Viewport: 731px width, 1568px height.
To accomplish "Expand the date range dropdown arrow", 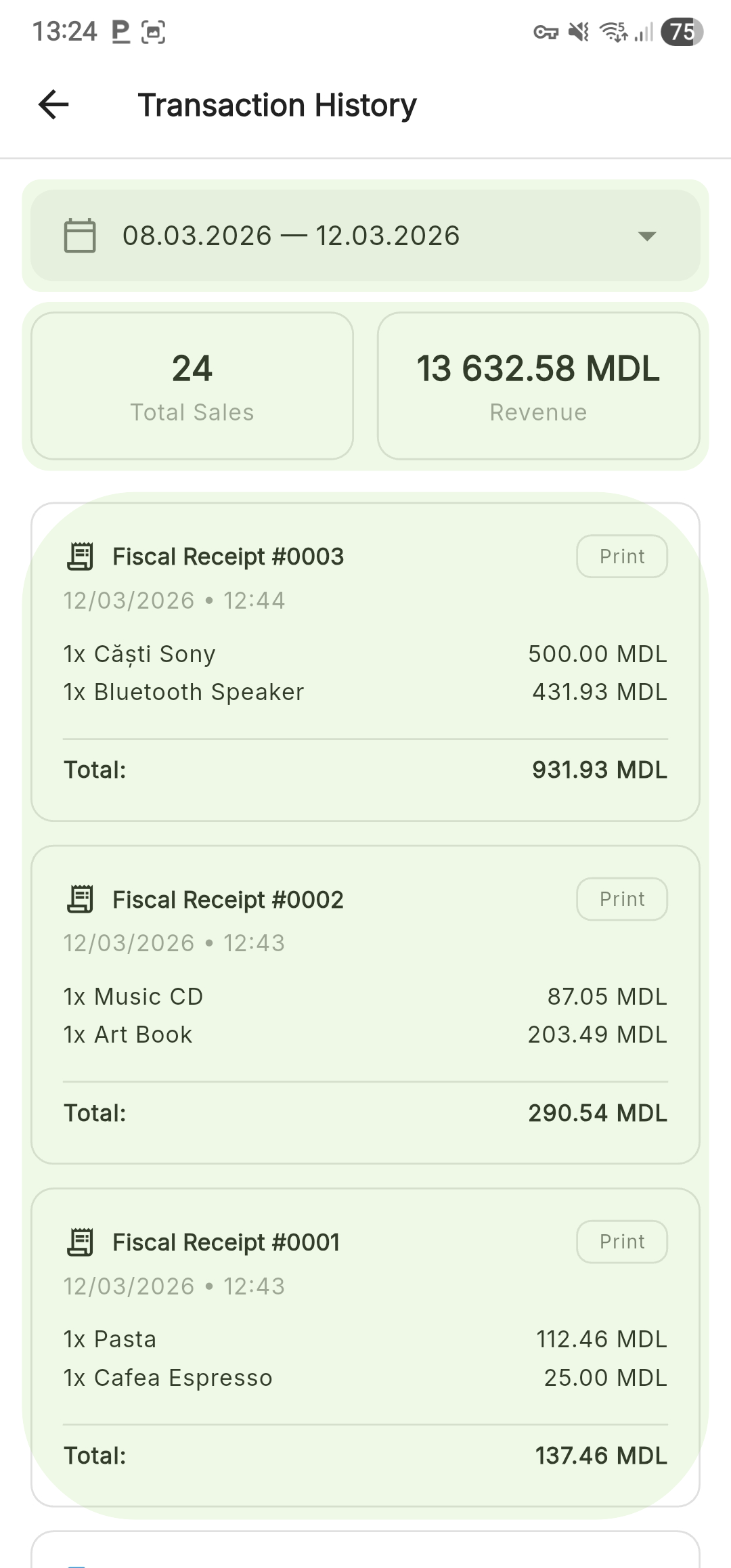I will point(647,236).
